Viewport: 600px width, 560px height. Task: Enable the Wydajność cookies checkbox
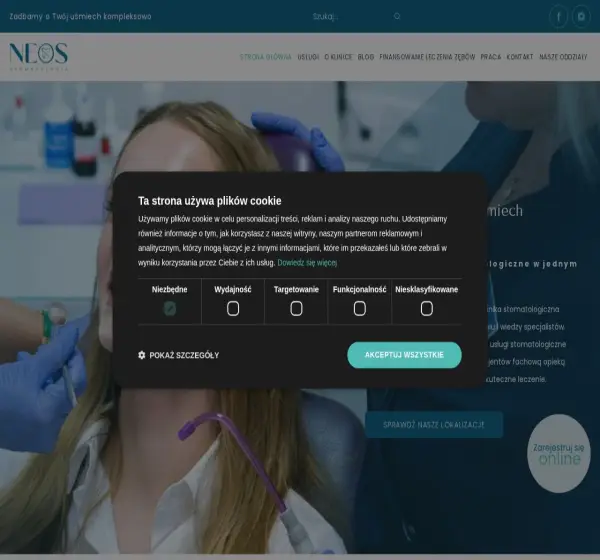[x=233, y=308]
